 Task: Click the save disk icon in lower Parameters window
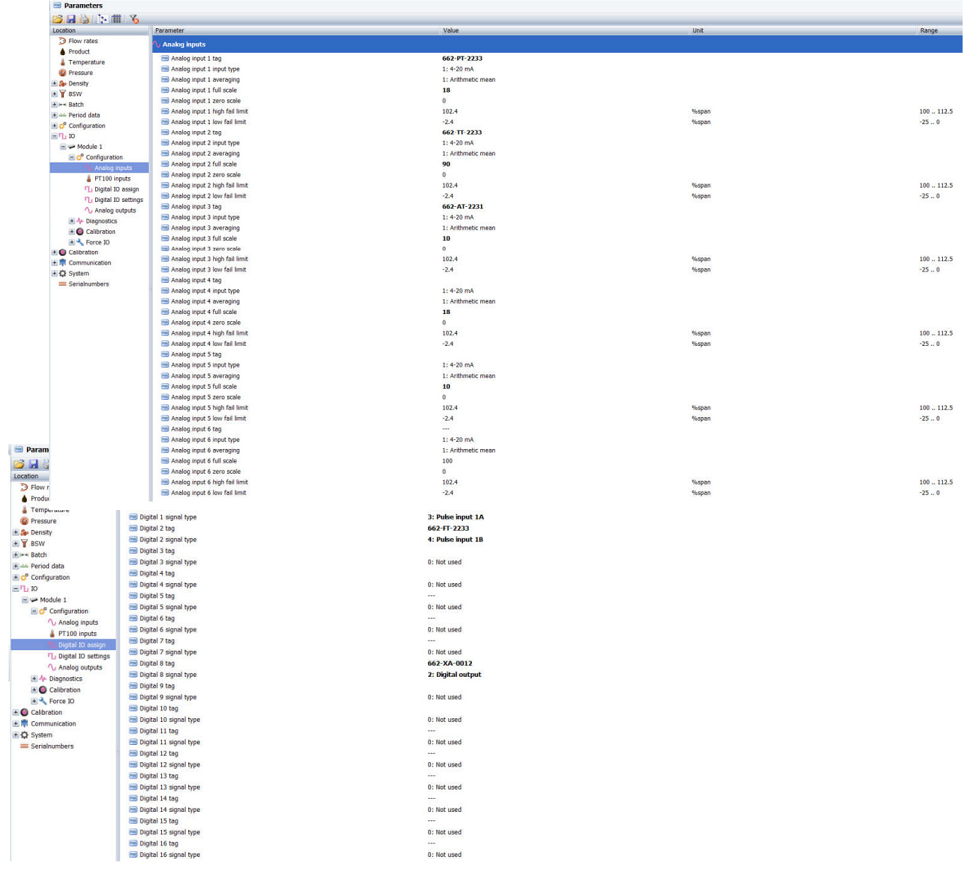pos(33,464)
